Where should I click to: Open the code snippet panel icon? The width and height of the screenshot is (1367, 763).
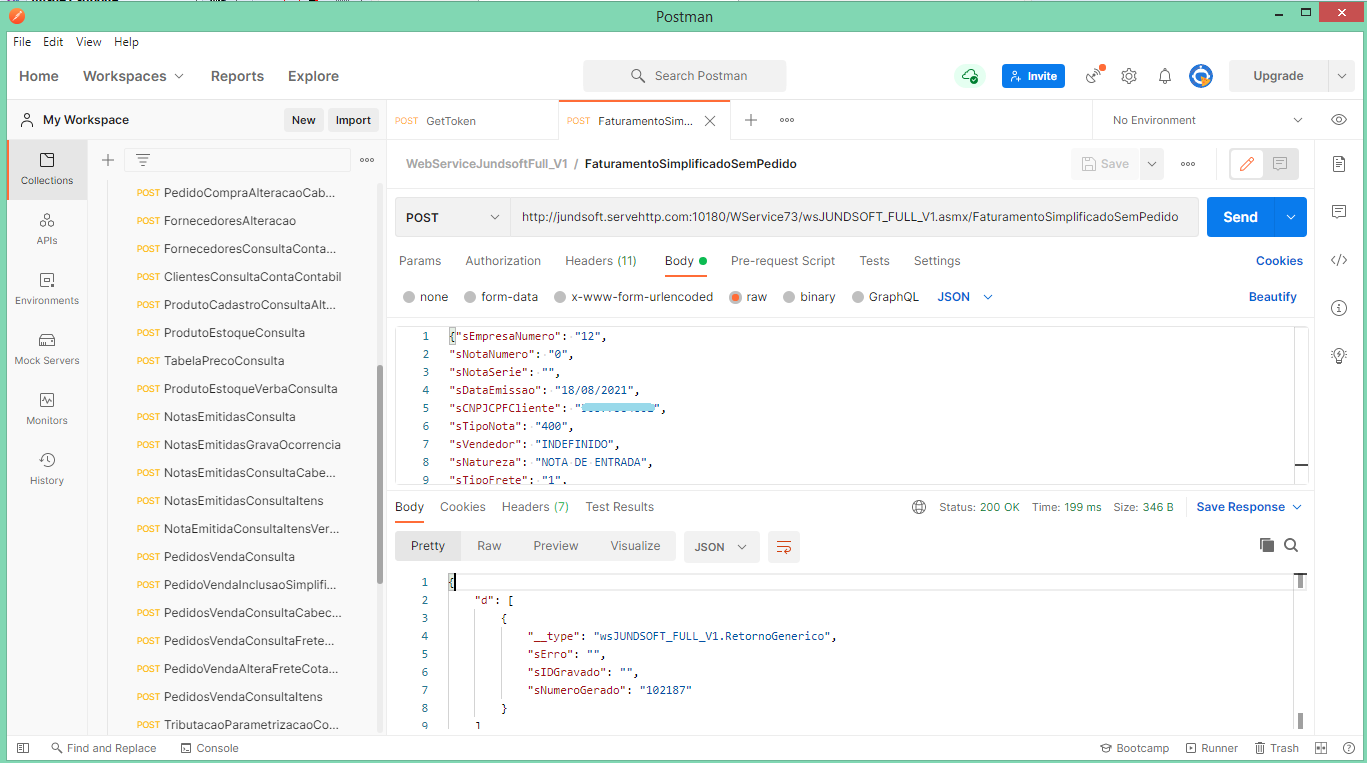(1339, 260)
